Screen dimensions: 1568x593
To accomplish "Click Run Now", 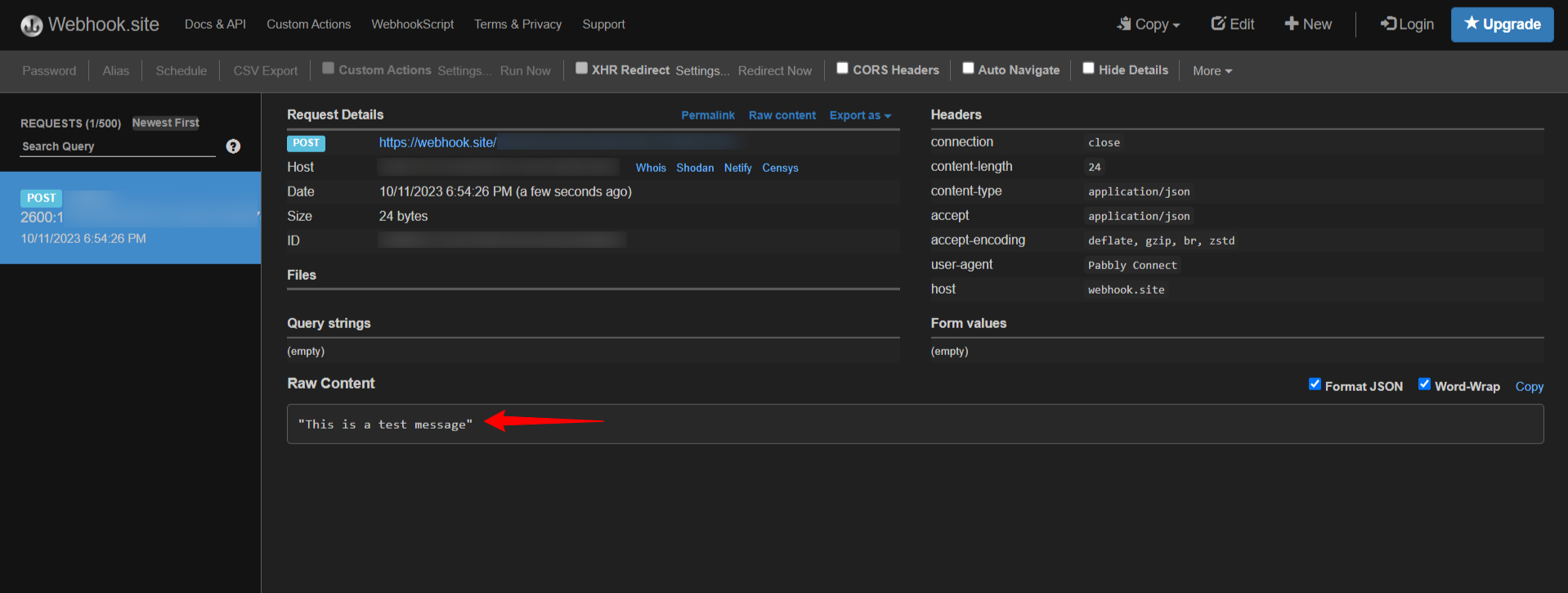I will tap(525, 71).
